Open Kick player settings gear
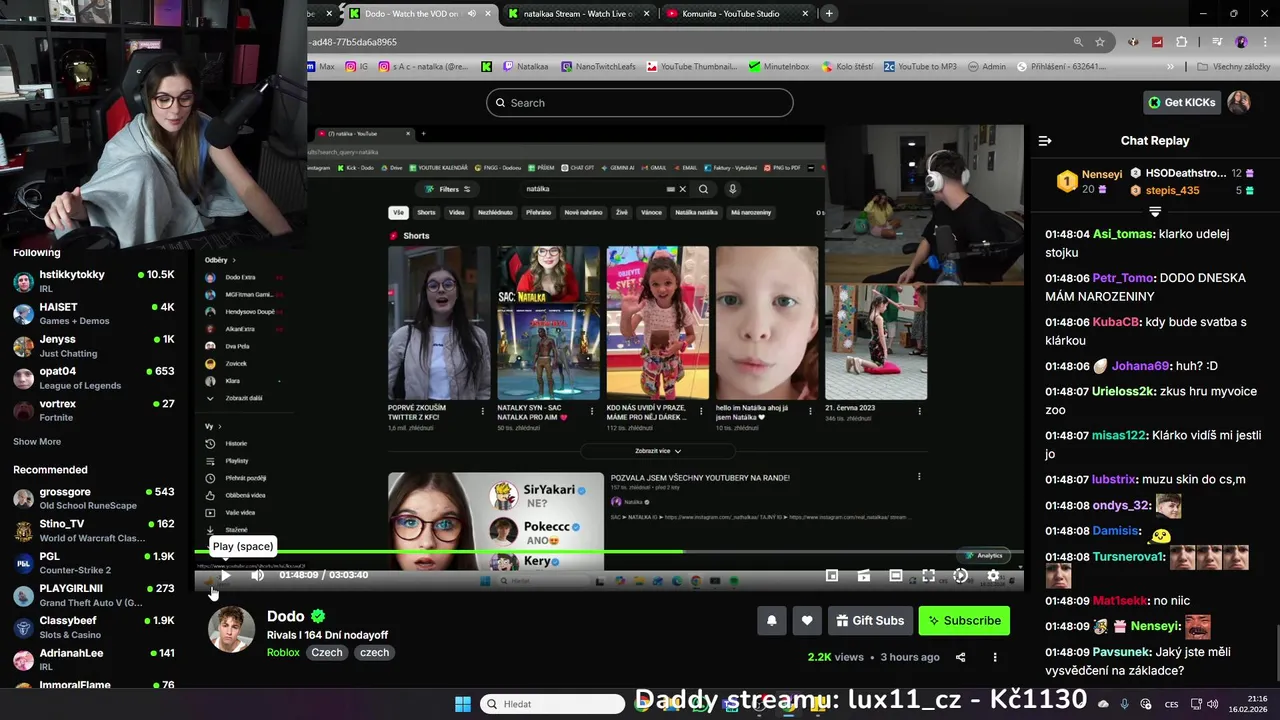The image size is (1280, 720). [x=993, y=575]
